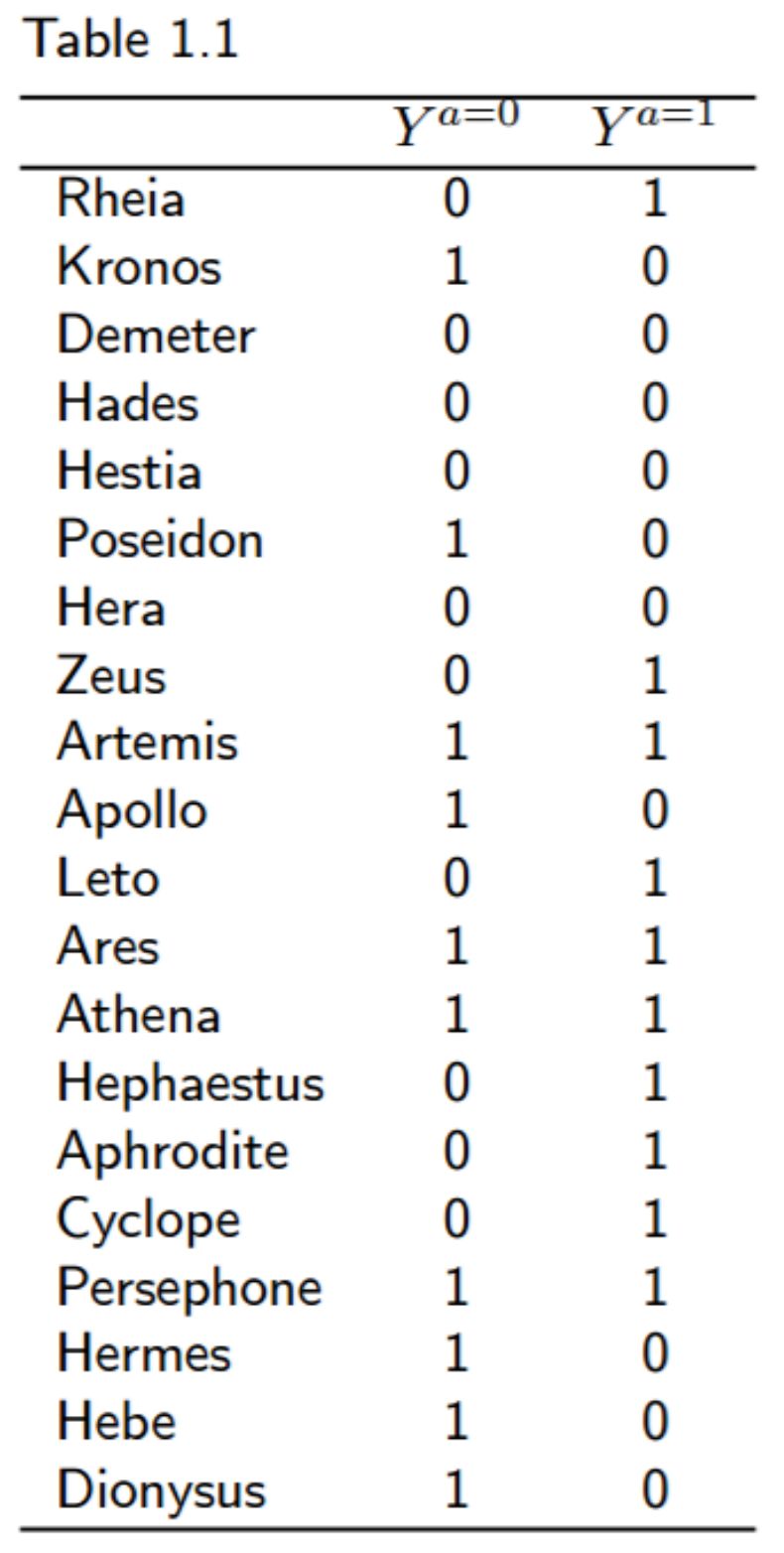Click Zeus's value under Y a=1

654,676
